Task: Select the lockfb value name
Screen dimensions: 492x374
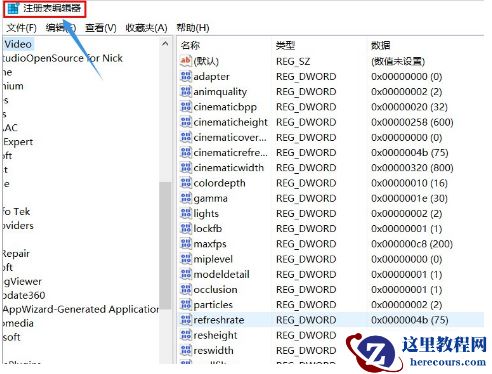Action: tap(208, 229)
